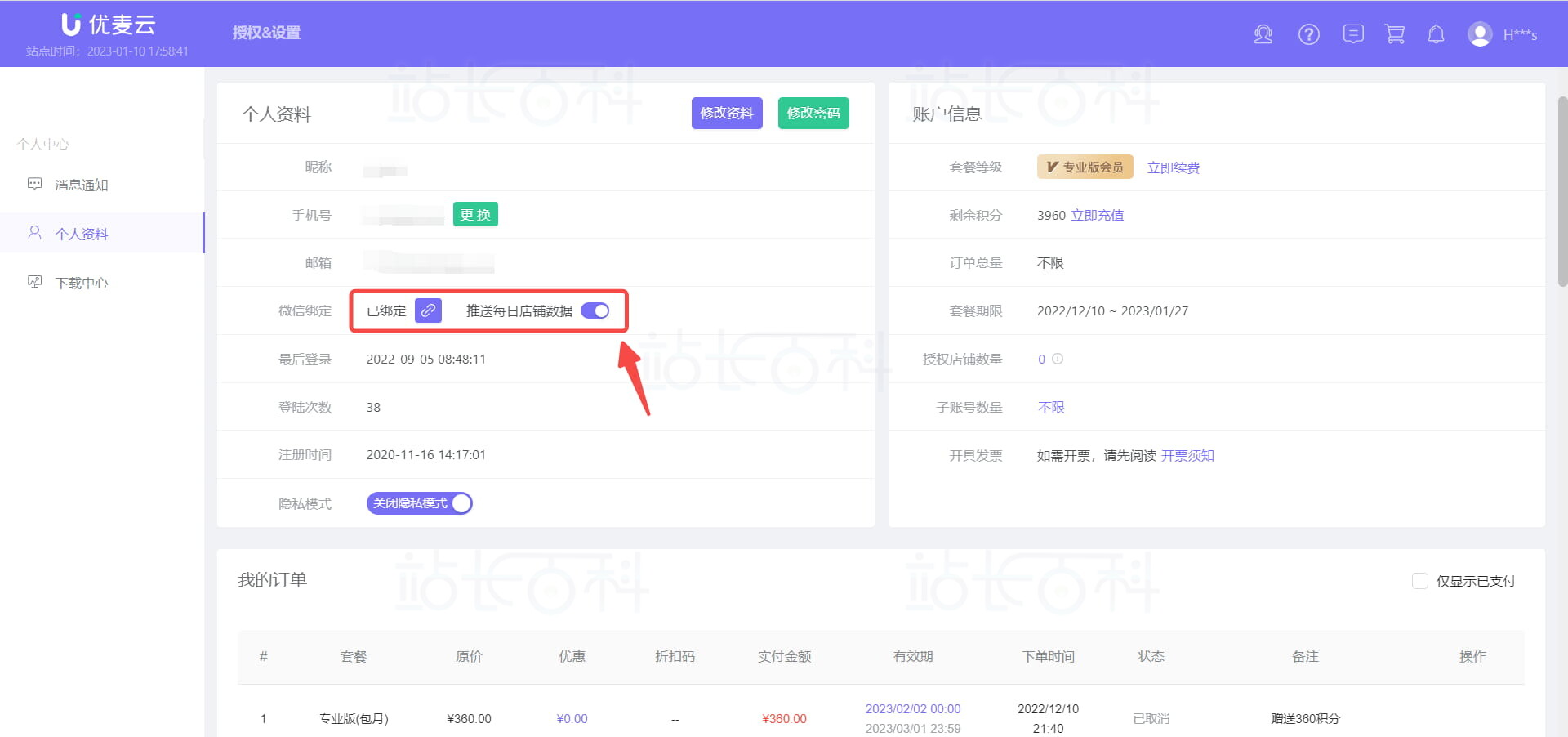Click the 立即续费 renewal link
Viewport: 1568px width, 737px height.
tap(1173, 167)
